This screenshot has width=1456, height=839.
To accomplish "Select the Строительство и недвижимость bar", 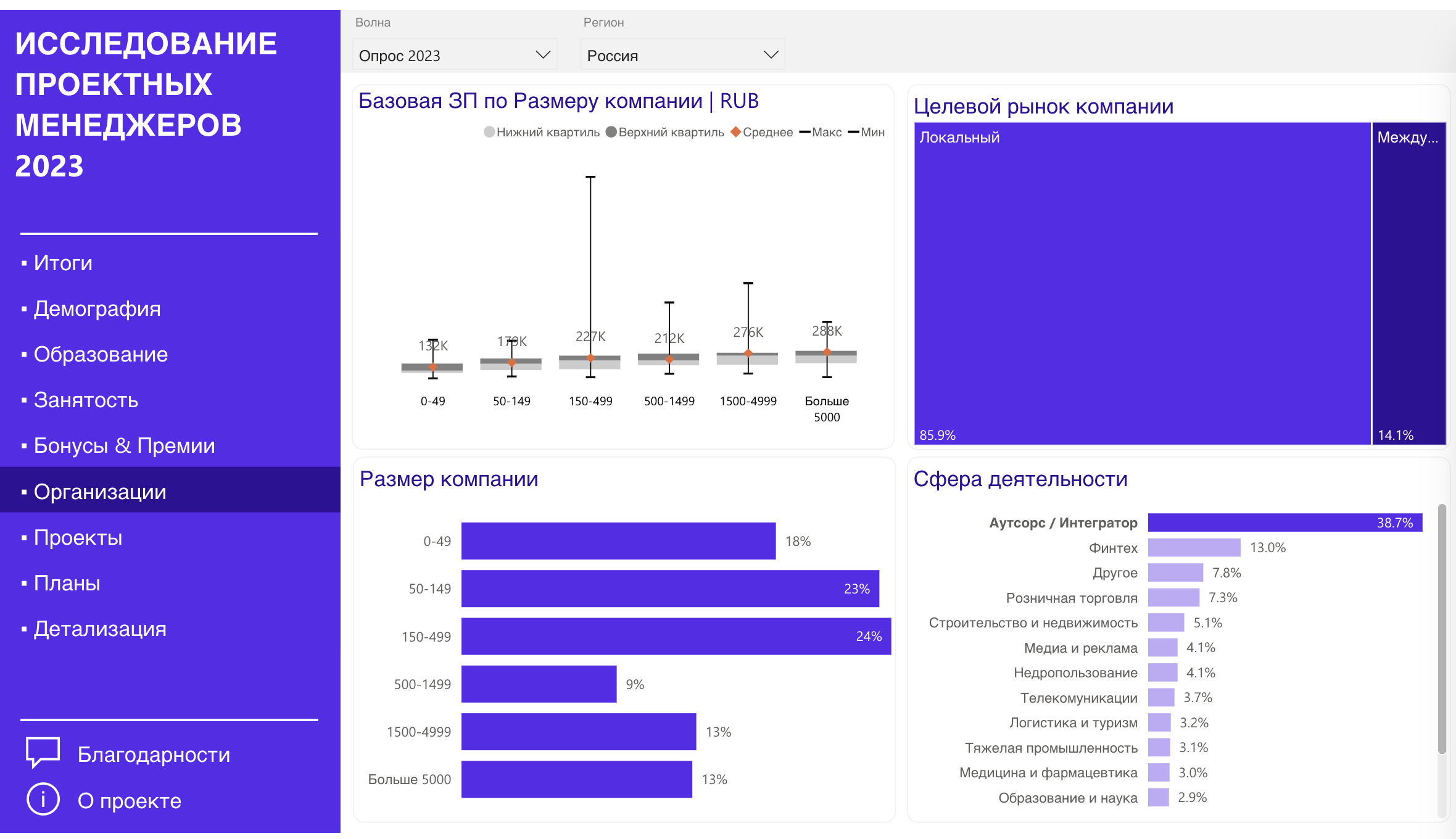I will tap(1166, 622).
